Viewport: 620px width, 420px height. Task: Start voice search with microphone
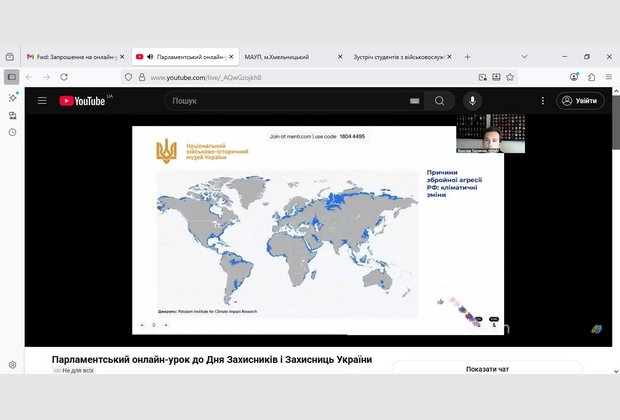472,101
